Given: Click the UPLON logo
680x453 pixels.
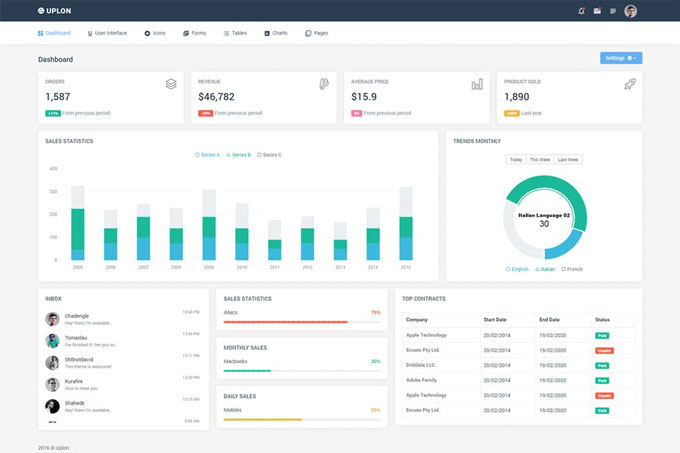Looking at the screenshot, I should [x=54, y=11].
